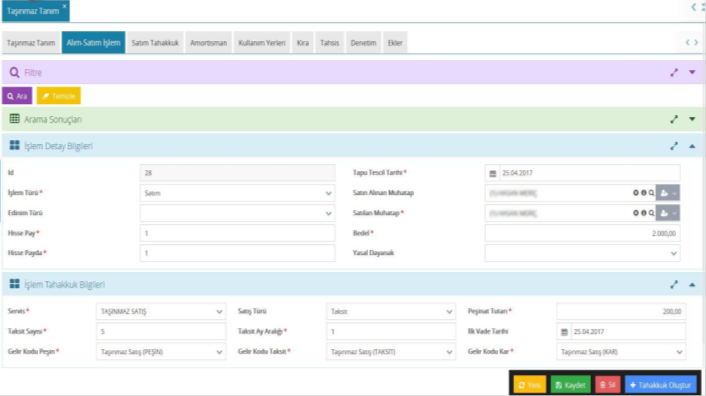Open the İşlem Türü dropdown
The image size is (706, 396).
tap(237, 193)
